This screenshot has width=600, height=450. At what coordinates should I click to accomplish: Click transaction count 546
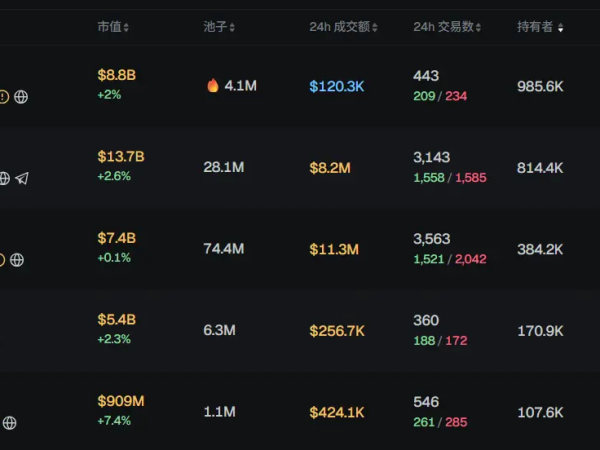coord(426,402)
